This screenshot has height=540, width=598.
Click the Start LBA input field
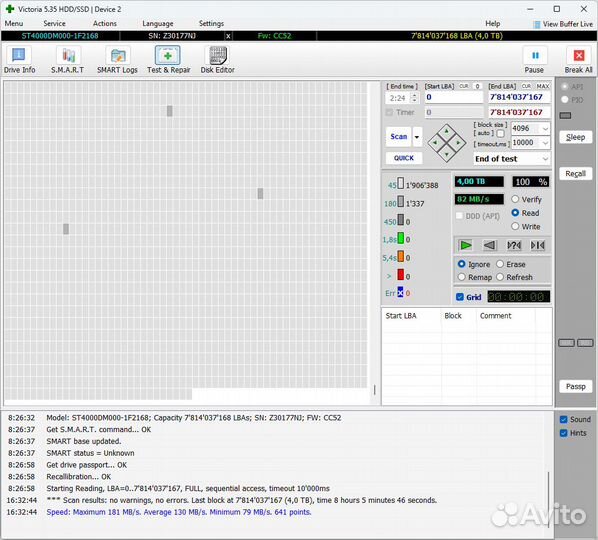(x=454, y=97)
